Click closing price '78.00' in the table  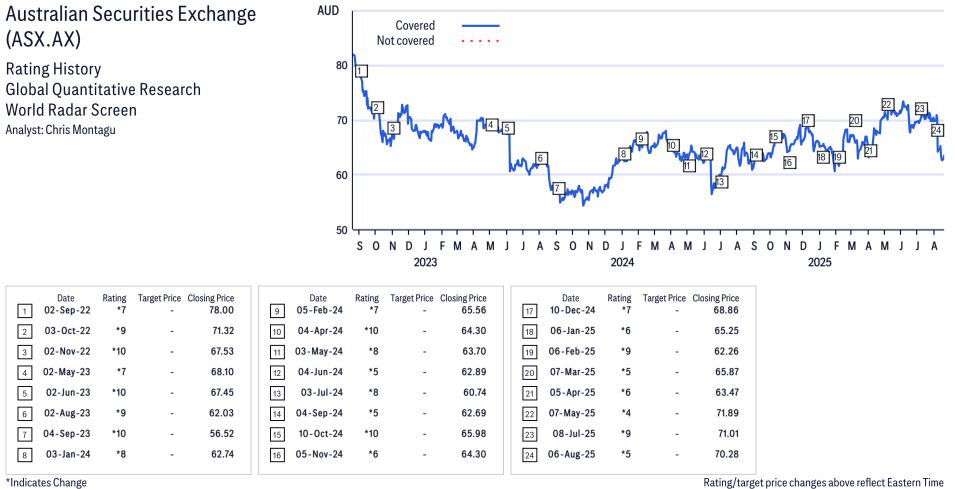(x=222, y=311)
